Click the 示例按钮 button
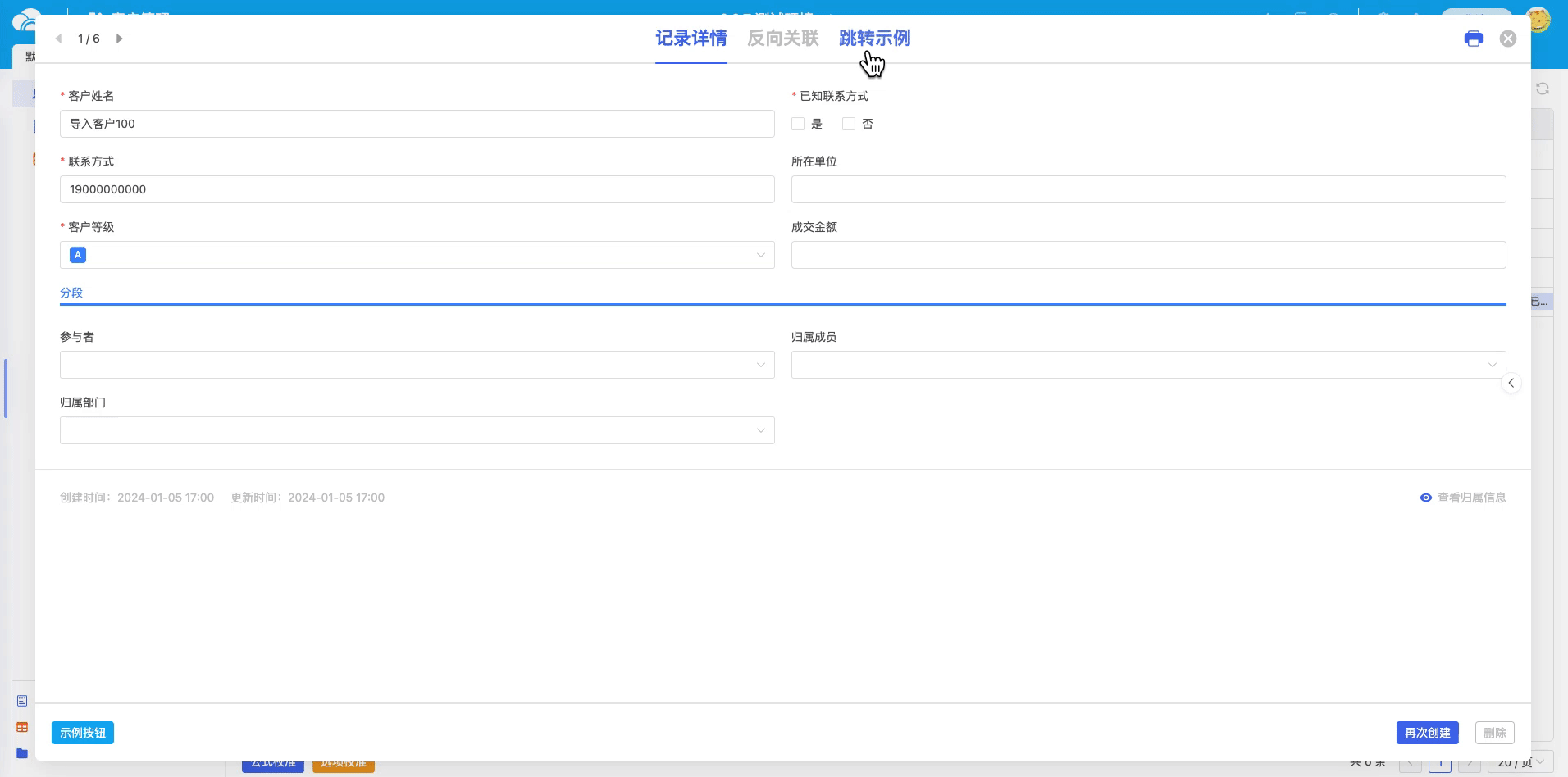 coord(83,733)
